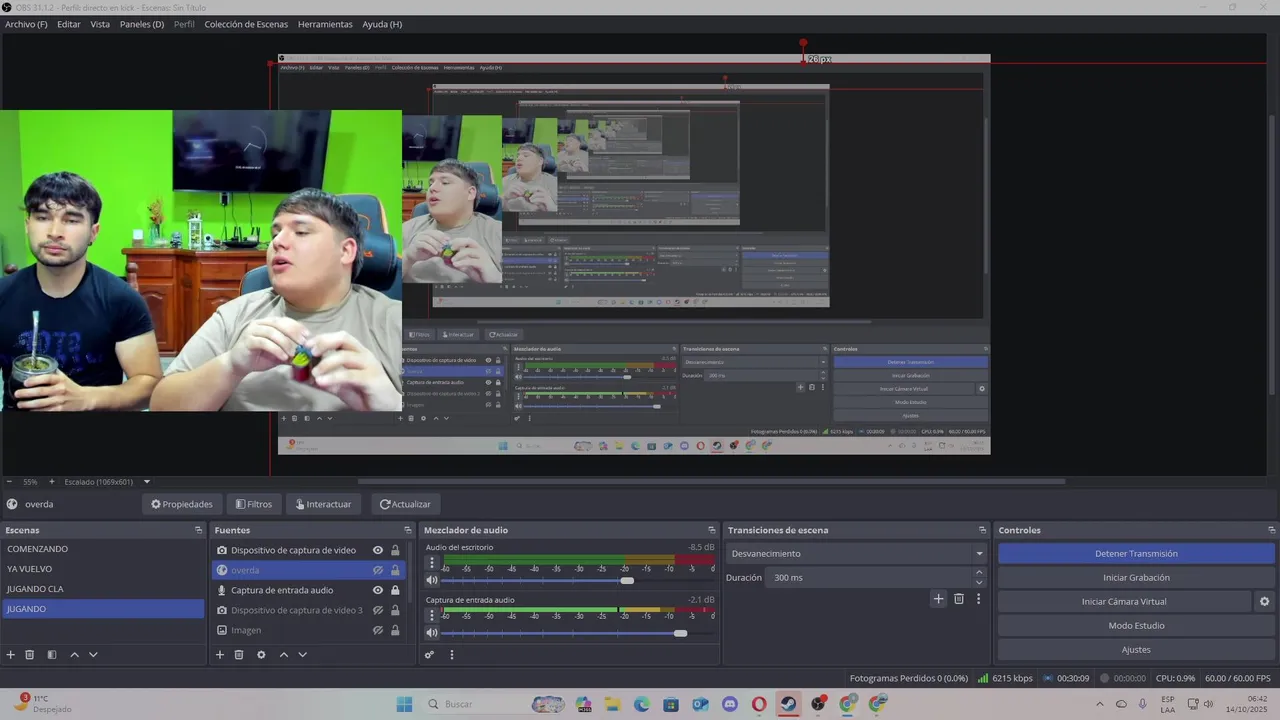This screenshot has height=720, width=1280.
Task: Show Dispositivo de captura de video 3
Action: pyautogui.click(x=378, y=610)
